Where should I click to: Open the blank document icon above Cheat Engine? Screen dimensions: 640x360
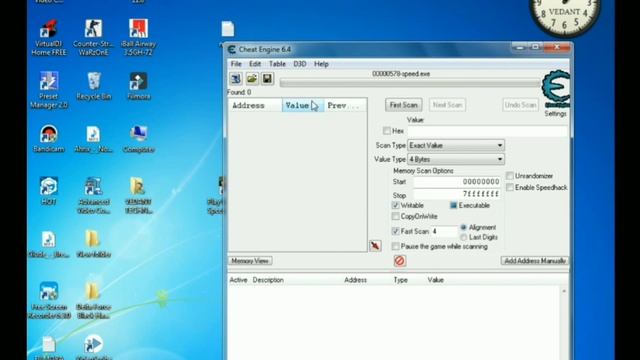228,29
